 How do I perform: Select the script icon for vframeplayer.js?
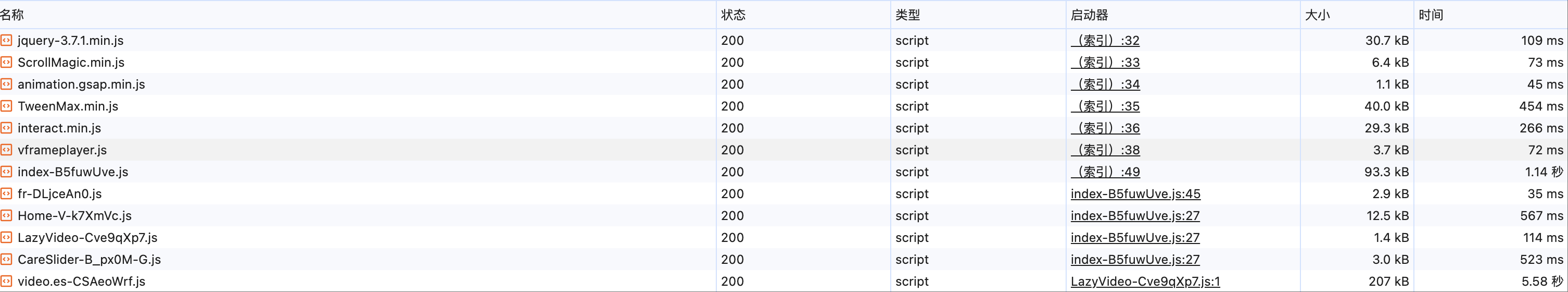(6, 150)
